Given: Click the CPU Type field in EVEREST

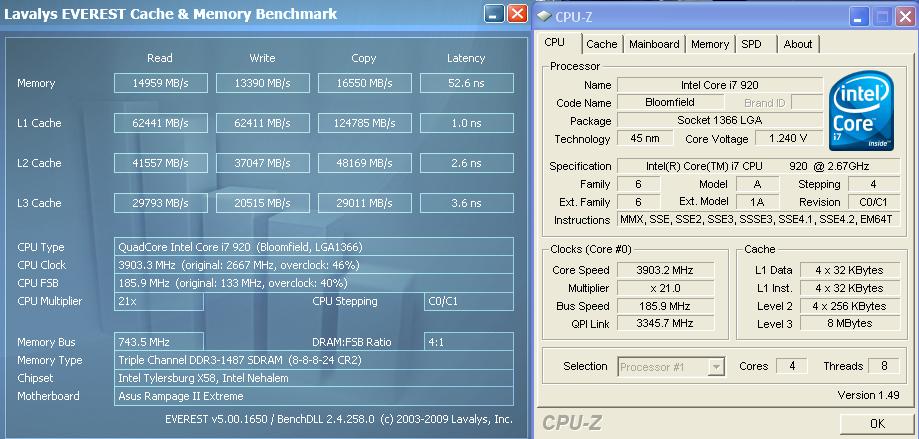Looking at the screenshot, I should click(x=314, y=247).
